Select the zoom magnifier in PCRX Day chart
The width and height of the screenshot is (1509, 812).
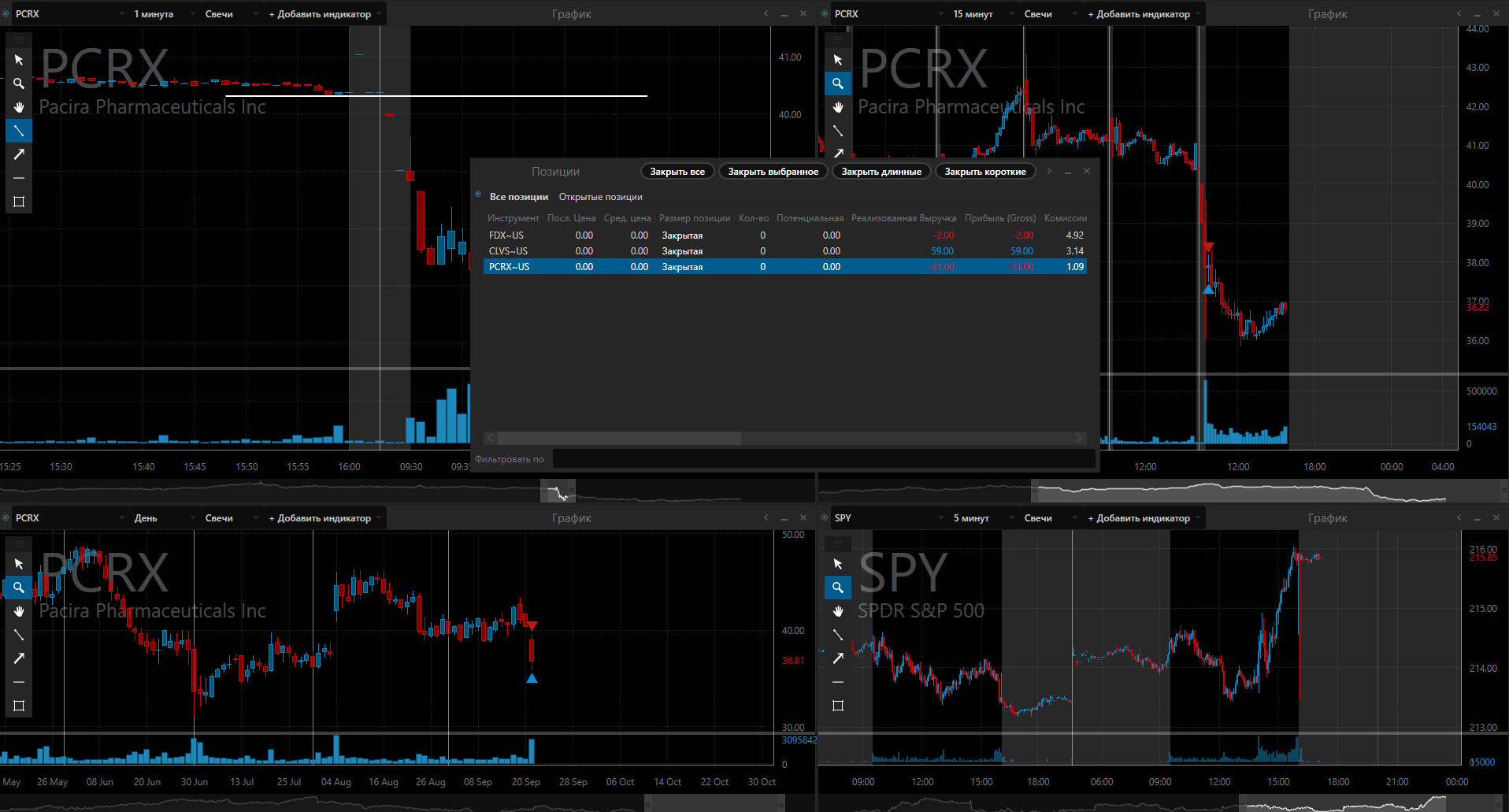click(19, 588)
